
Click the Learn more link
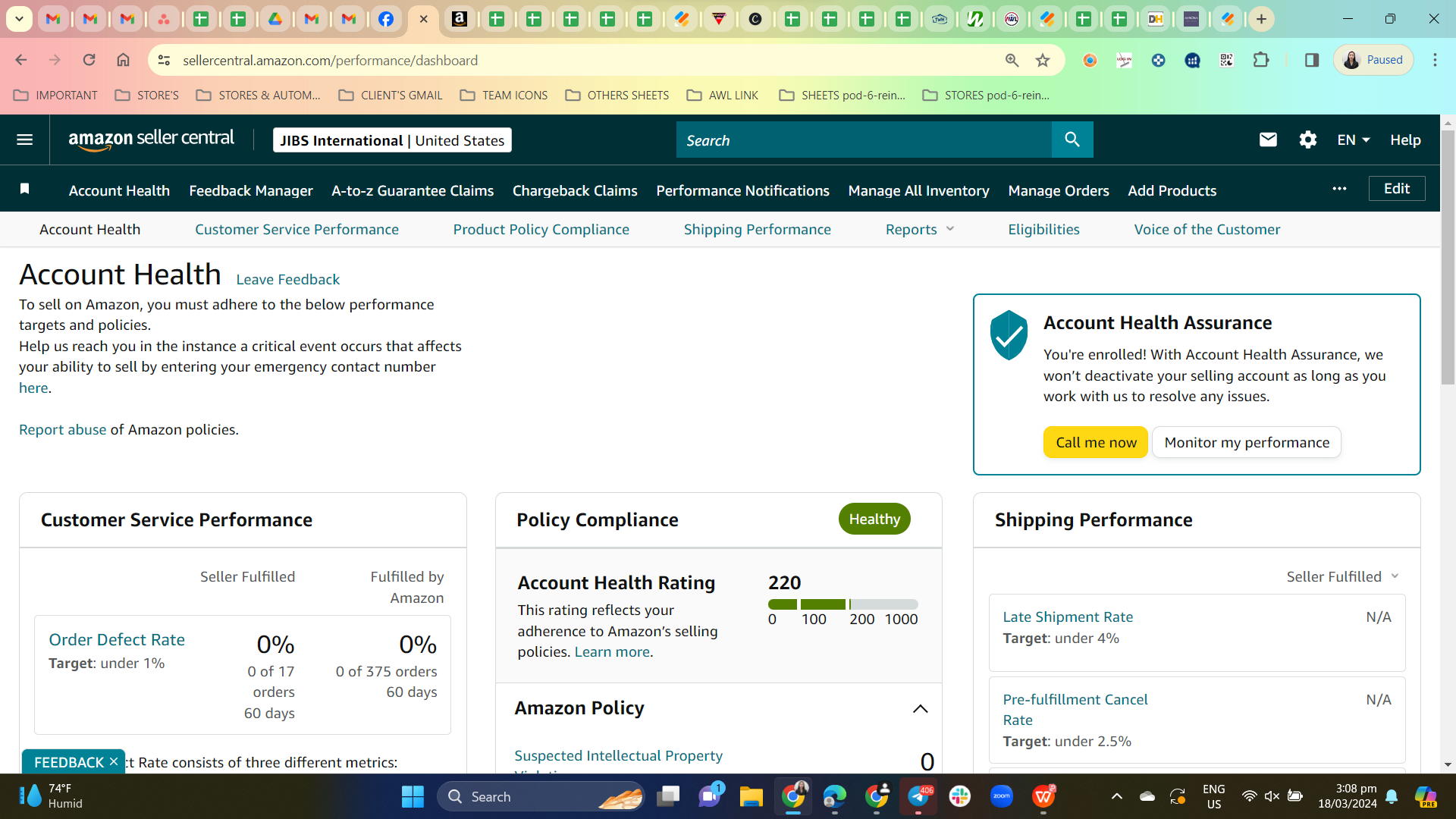coord(612,651)
